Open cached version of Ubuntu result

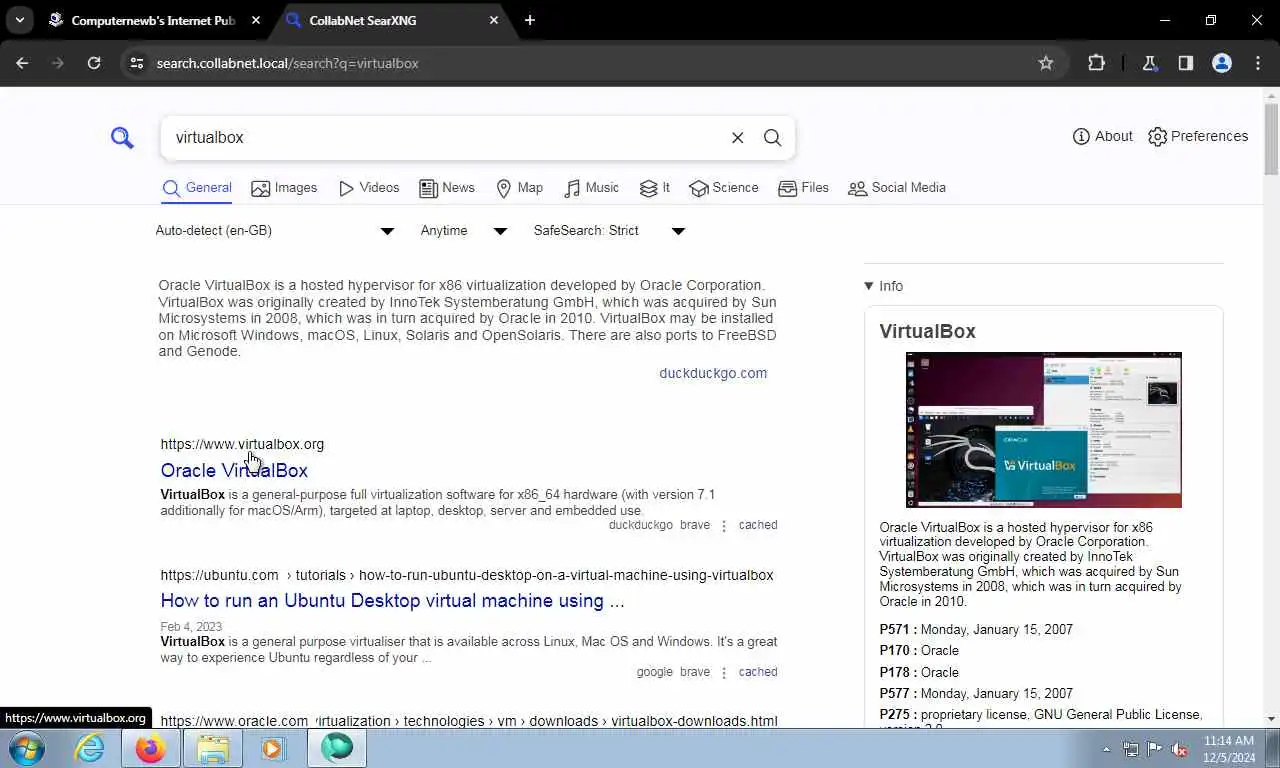(x=758, y=672)
